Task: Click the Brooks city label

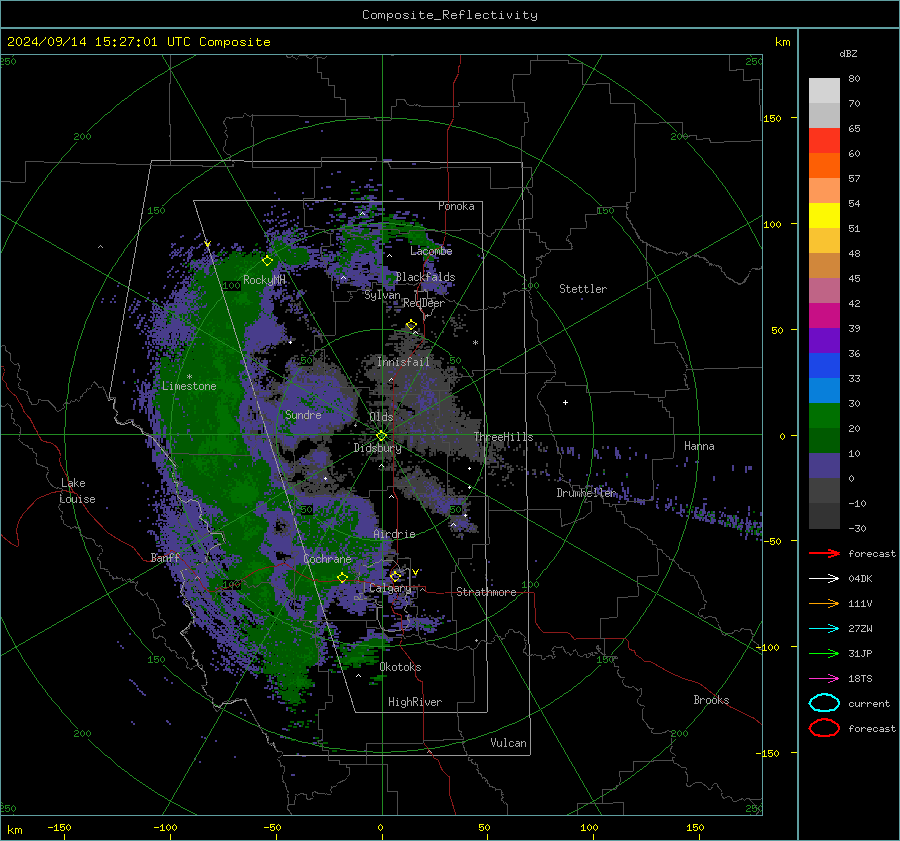Action: [711, 700]
